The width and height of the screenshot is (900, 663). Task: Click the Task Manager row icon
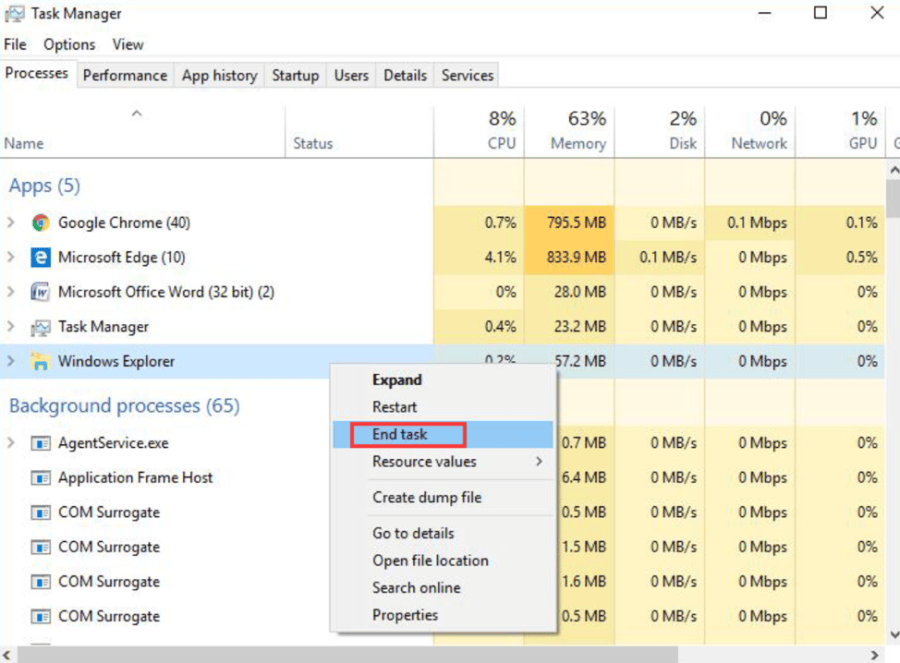40,327
